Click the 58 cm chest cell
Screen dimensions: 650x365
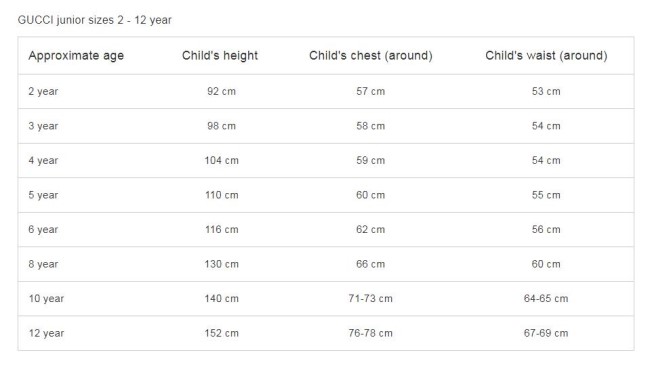point(371,126)
